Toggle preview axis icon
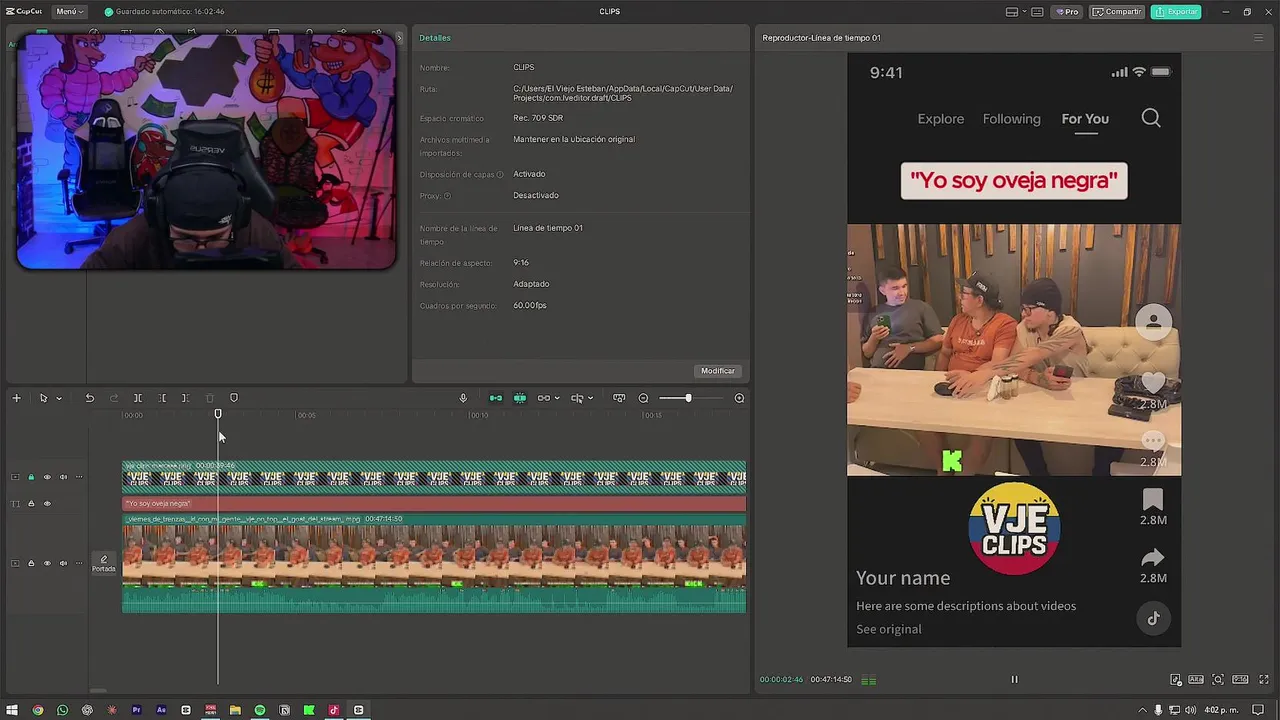Image resolution: width=1280 pixels, height=720 pixels. point(577,398)
